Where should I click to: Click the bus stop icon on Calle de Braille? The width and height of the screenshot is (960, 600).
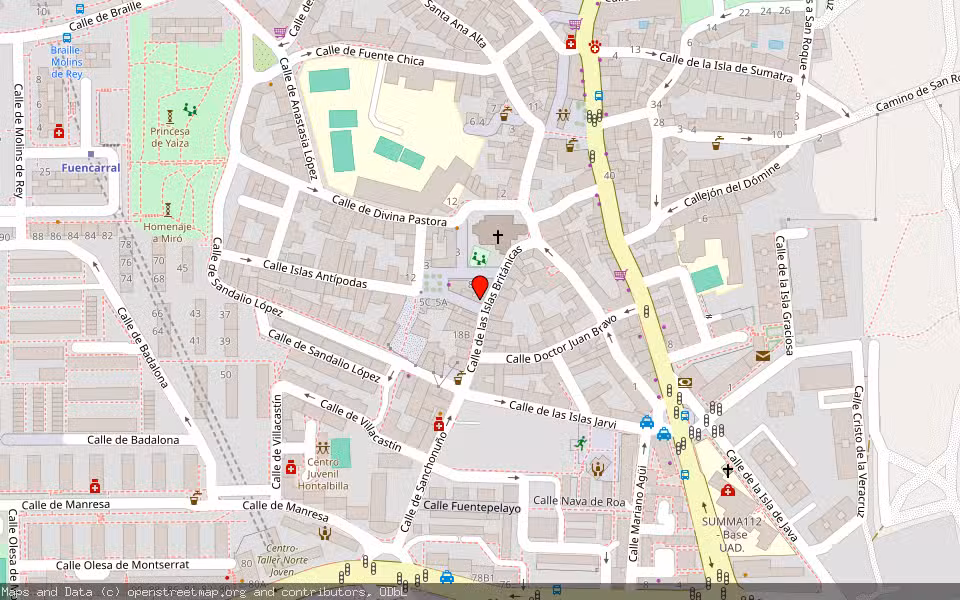pos(80,9)
